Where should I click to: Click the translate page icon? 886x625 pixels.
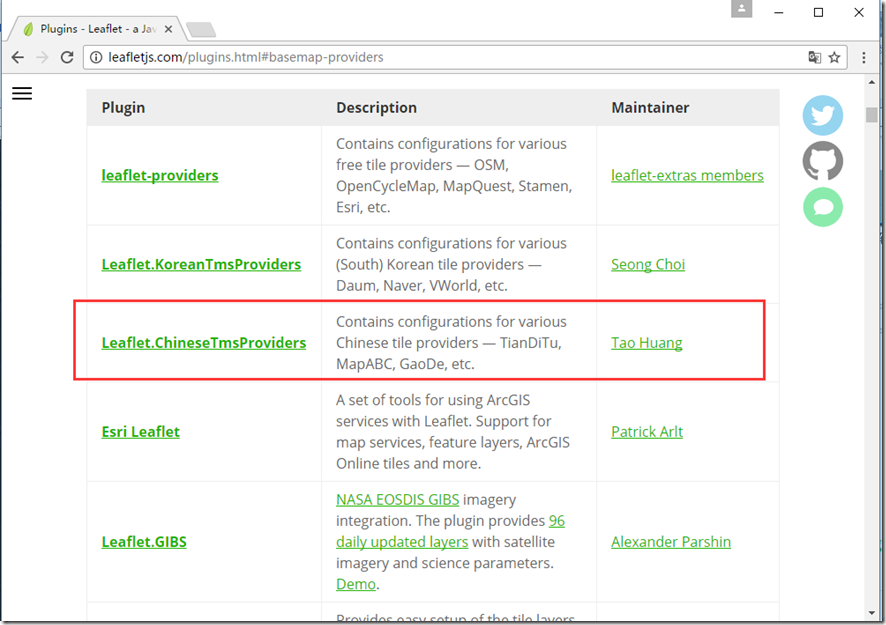814,57
